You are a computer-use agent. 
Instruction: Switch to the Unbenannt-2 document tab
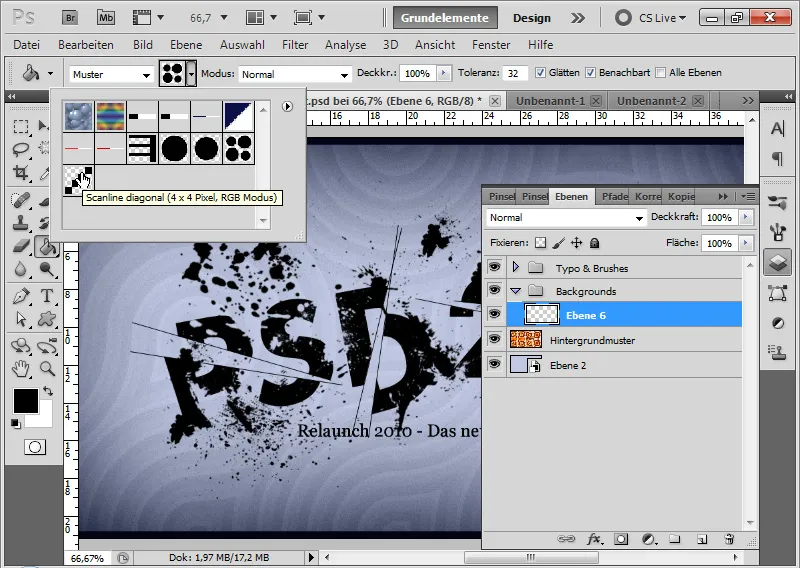click(652, 101)
